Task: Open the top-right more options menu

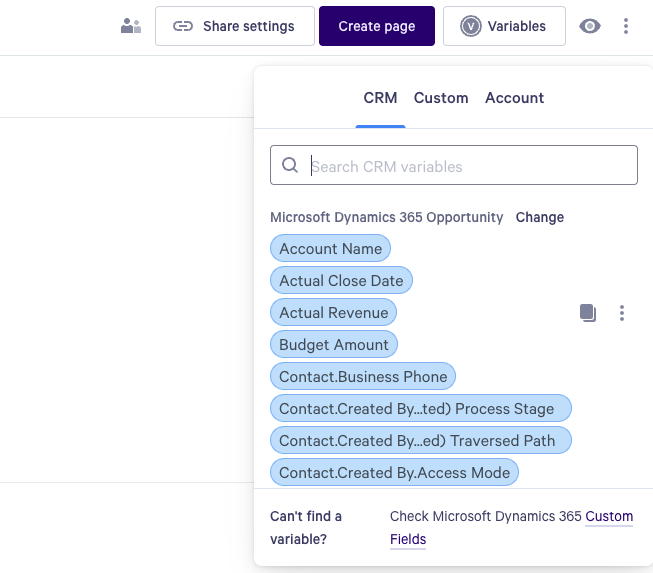Action: [626, 26]
